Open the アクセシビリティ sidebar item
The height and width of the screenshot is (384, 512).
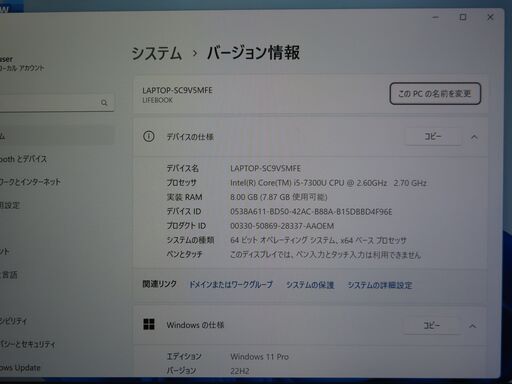[13, 321]
